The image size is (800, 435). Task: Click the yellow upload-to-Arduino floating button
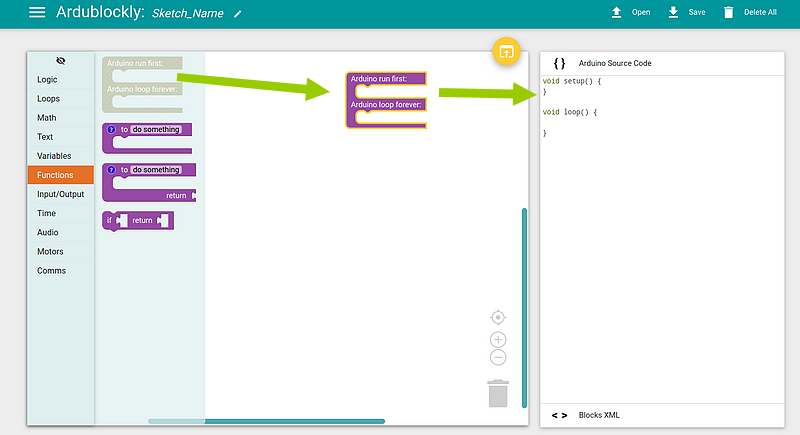point(506,52)
